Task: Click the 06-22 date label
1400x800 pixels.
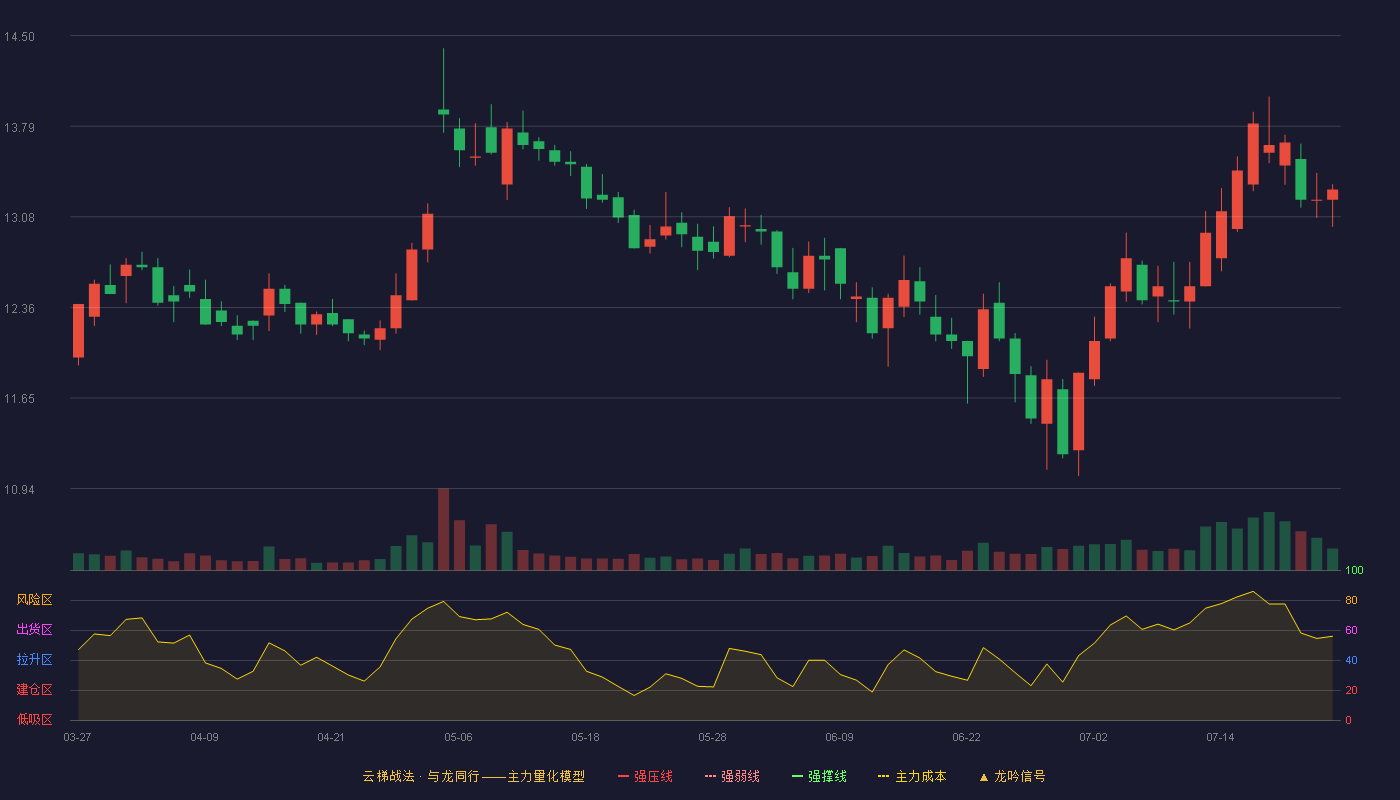Action: pos(966,737)
